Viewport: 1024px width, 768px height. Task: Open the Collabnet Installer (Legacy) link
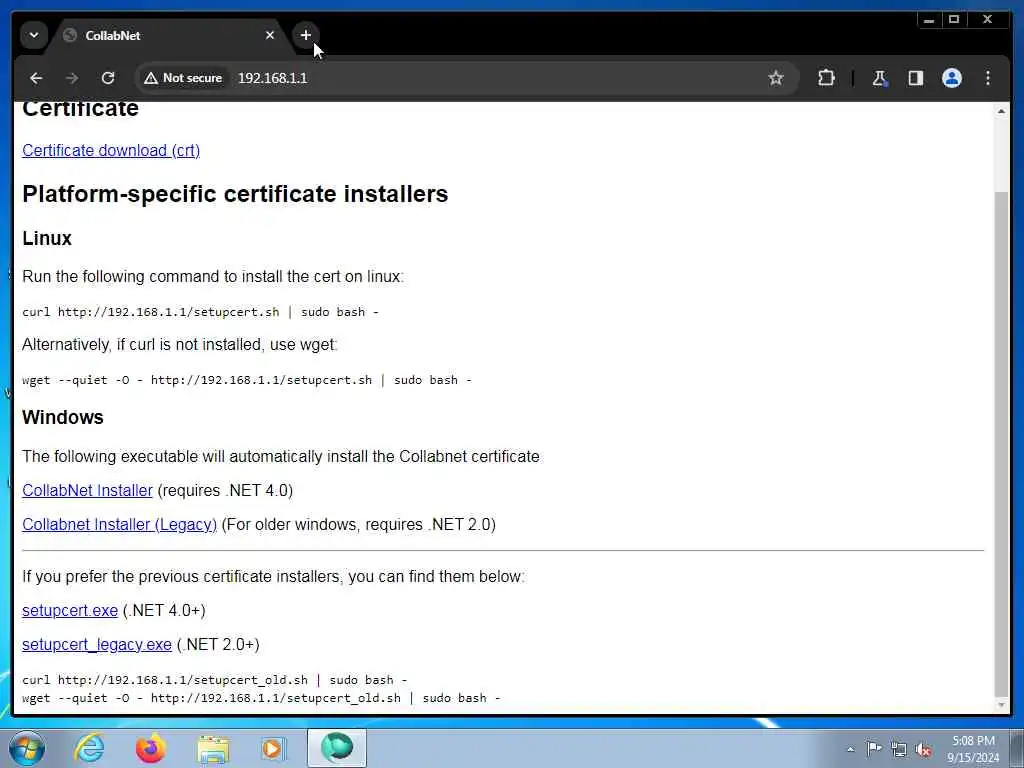coord(120,524)
